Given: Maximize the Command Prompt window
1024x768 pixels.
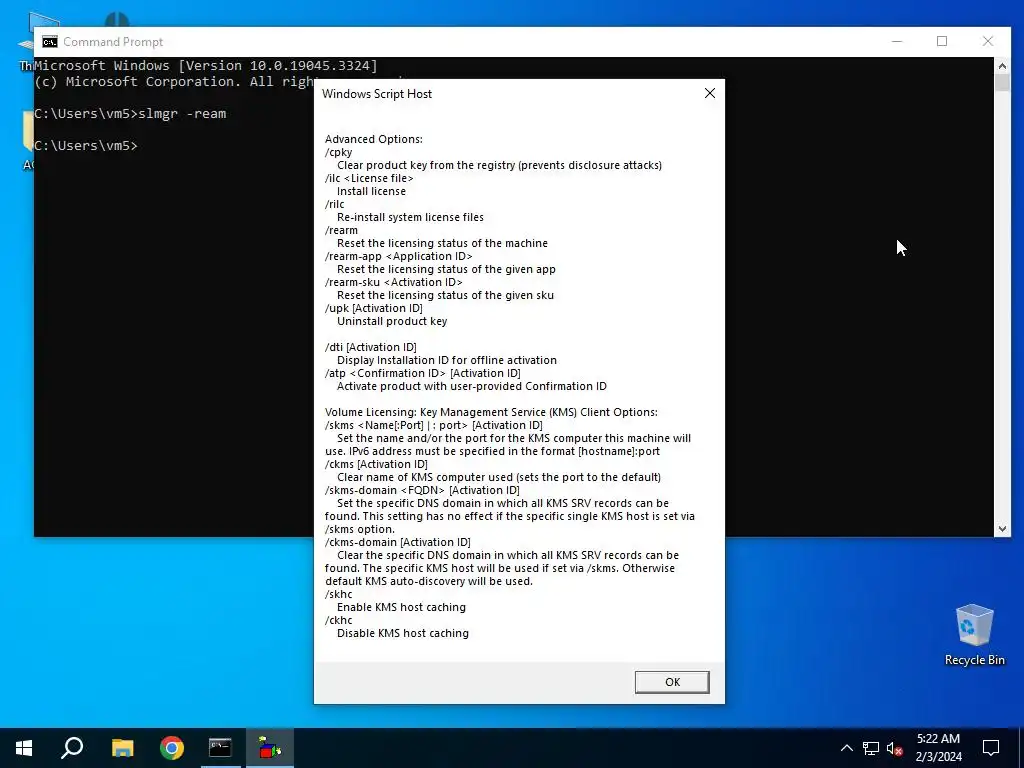Looking at the screenshot, I should point(942,41).
